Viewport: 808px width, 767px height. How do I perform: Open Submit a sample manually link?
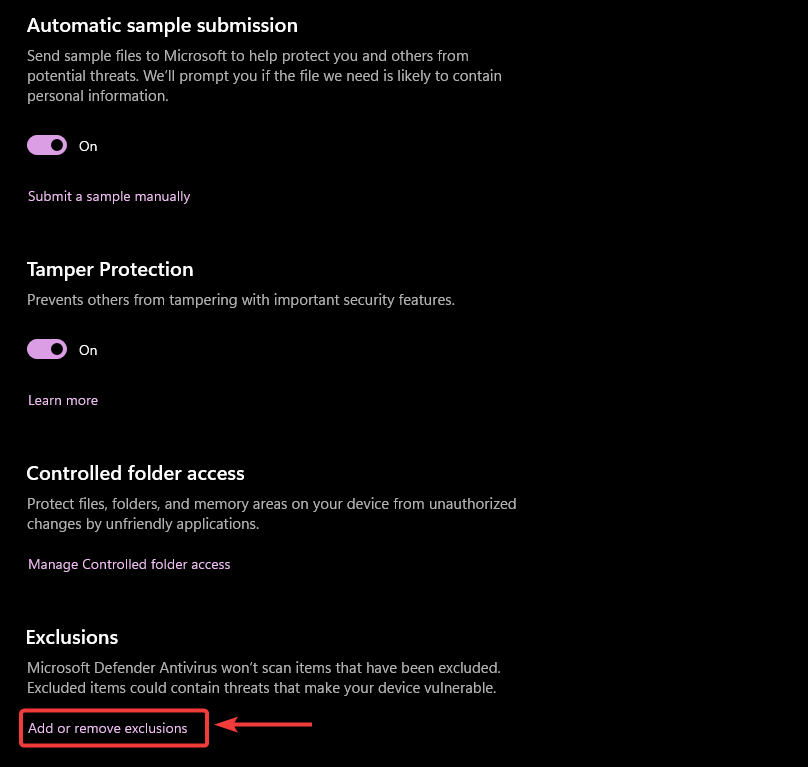(109, 197)
